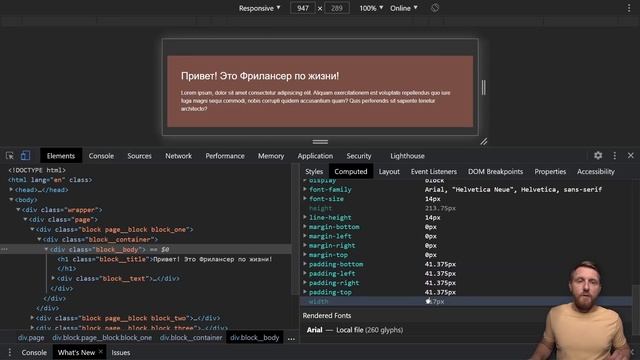Collapse the block__container node
The height and width of the screenshot is (360, 640).
(39, 240)
